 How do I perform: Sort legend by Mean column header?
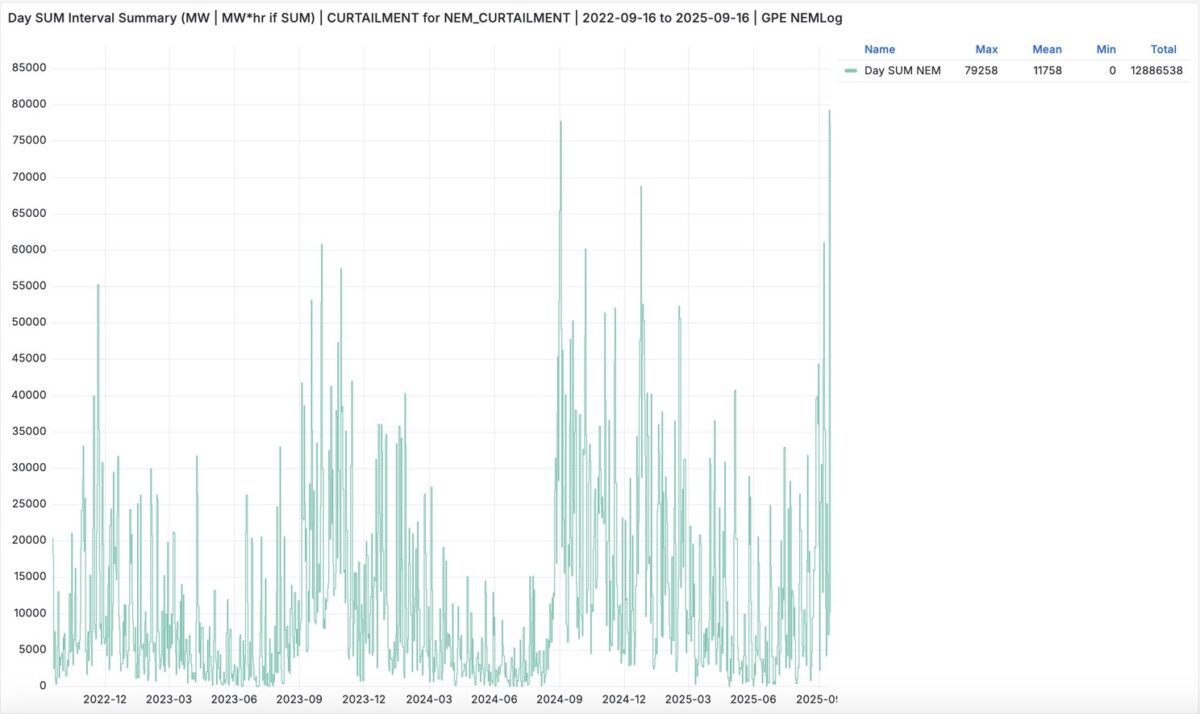pyautogui.click(x=1047, y=49)
